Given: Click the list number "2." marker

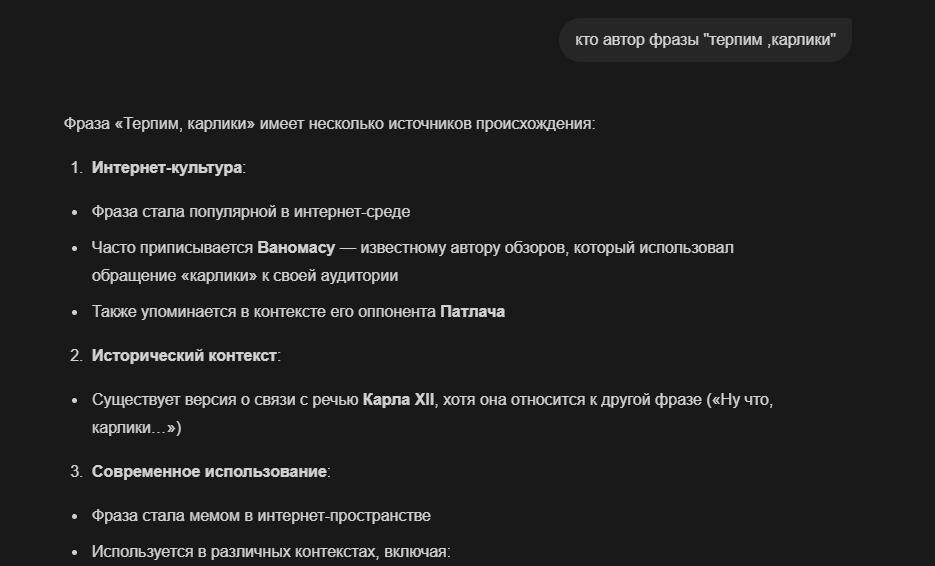Looking at the screenshot, I should (76, 355).
